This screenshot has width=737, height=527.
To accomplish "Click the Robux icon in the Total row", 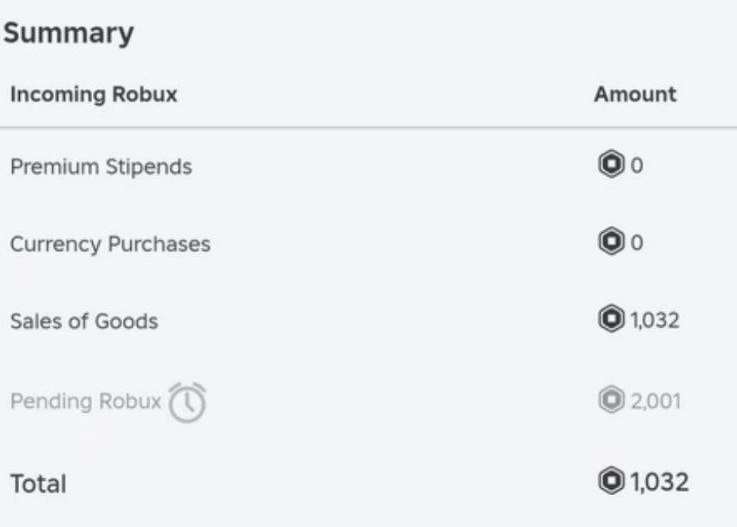I will tap(611, 480).
